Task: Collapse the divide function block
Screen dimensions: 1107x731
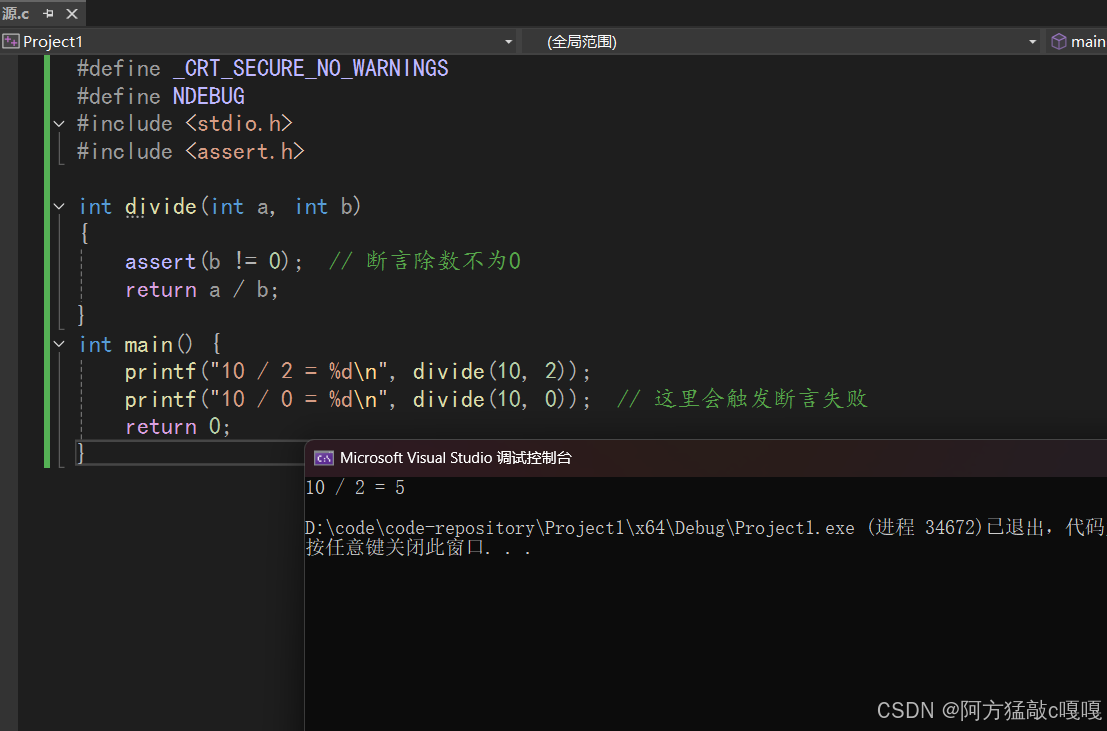Action: 59,207
